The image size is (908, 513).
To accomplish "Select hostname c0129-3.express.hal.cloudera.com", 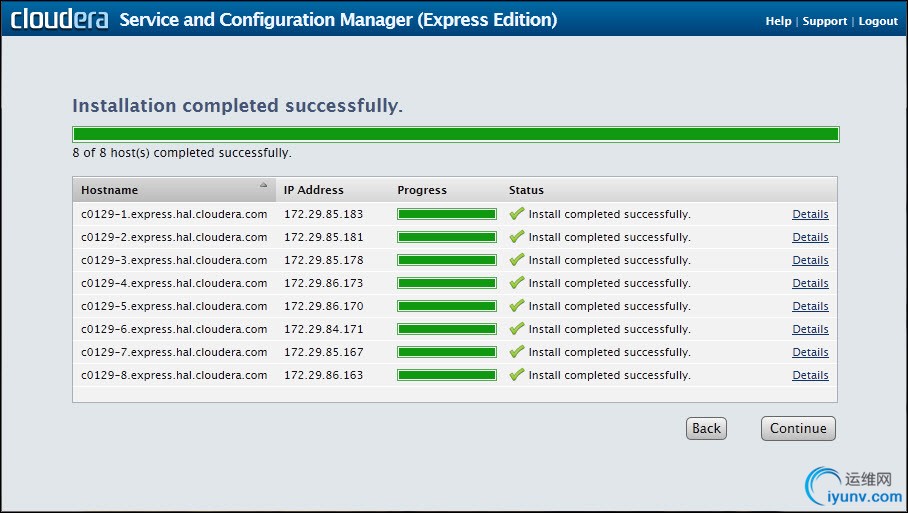I will [x=174, y=260].
